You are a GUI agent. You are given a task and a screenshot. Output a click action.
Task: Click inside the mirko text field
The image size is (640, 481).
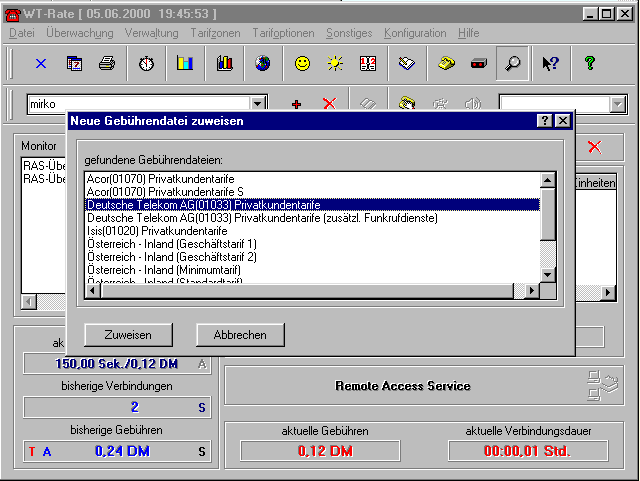139,104
